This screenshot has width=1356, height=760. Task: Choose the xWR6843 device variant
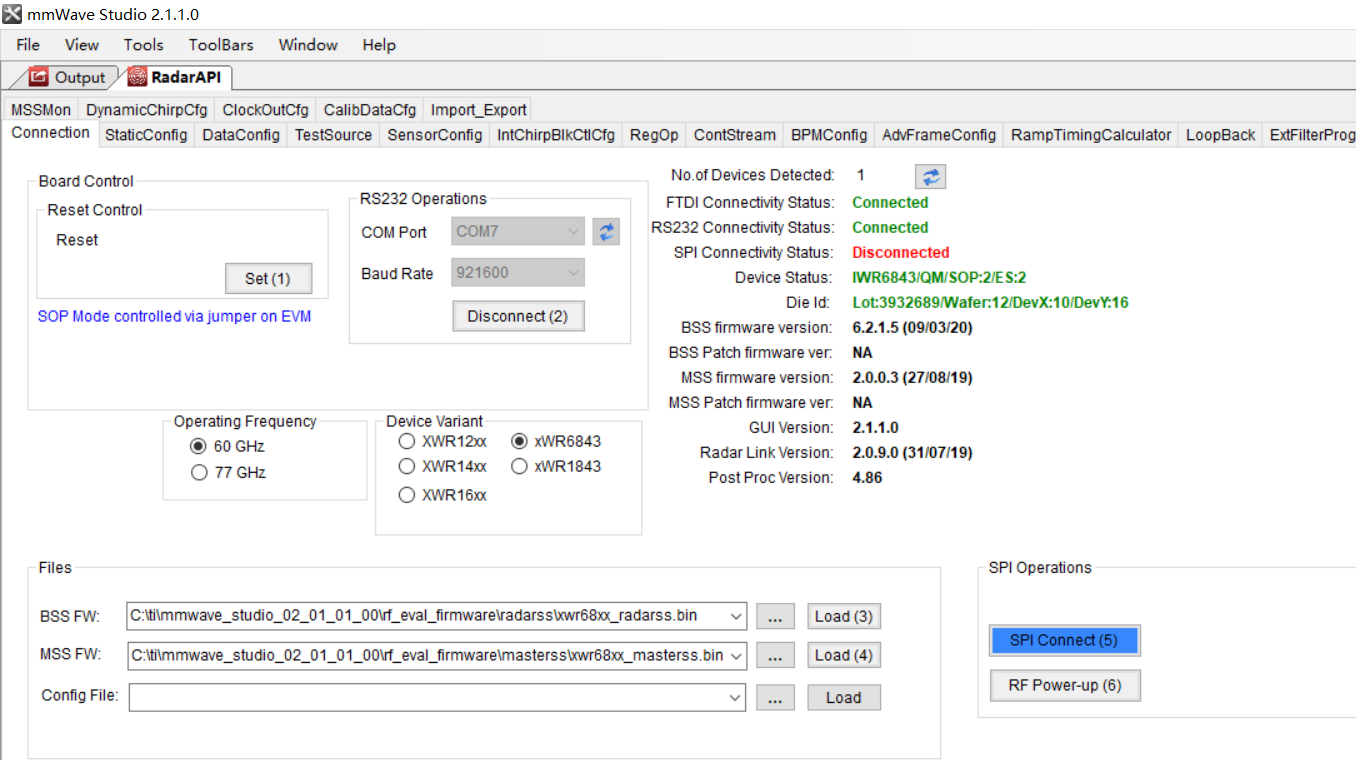coord(519,441)
